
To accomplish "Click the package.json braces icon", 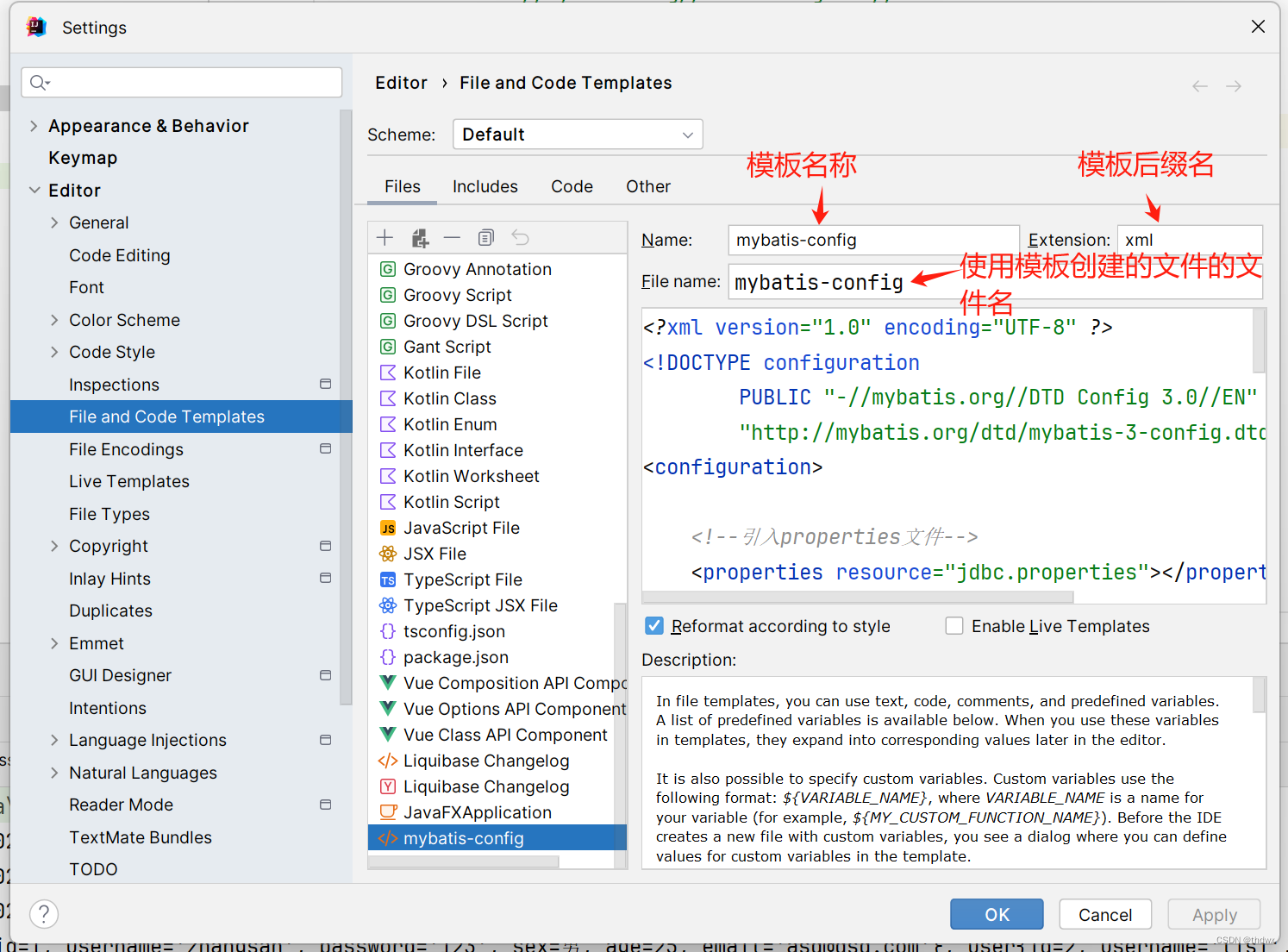I will point(388,657).
